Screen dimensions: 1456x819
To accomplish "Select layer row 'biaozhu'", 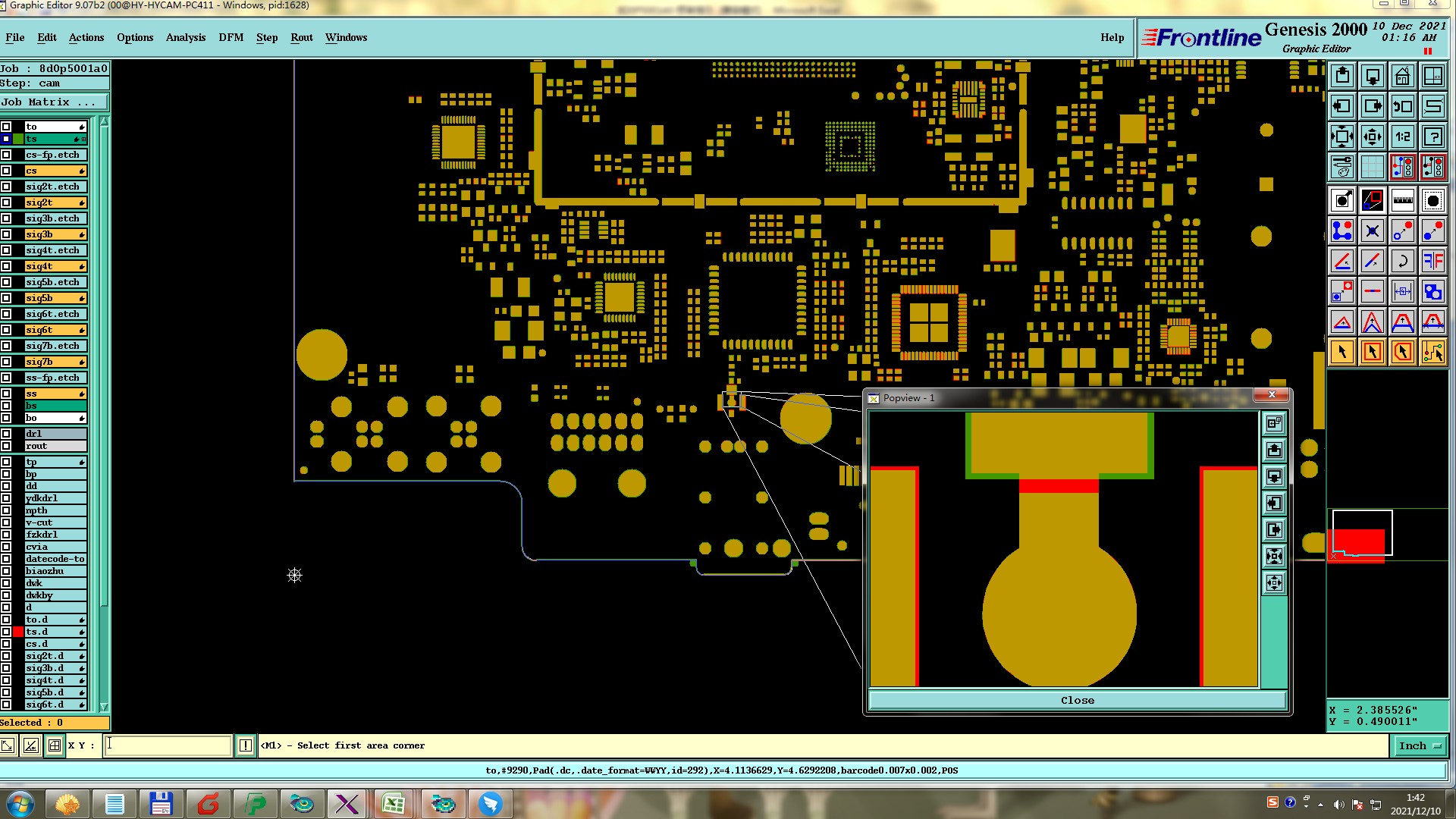I will pyautogui.click(x=55, y=571).
